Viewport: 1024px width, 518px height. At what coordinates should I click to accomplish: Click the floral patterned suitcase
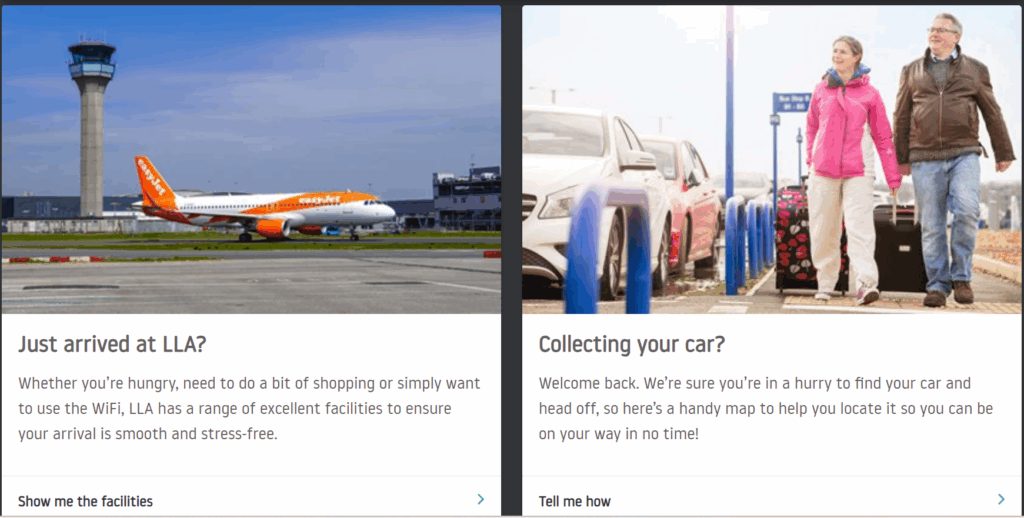tap(793, 240)
